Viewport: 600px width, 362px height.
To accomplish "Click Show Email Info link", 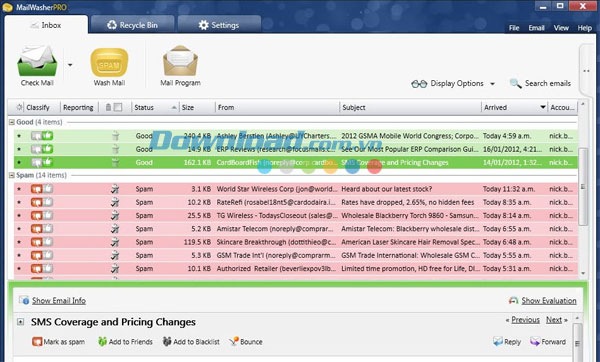I will 59,301.
